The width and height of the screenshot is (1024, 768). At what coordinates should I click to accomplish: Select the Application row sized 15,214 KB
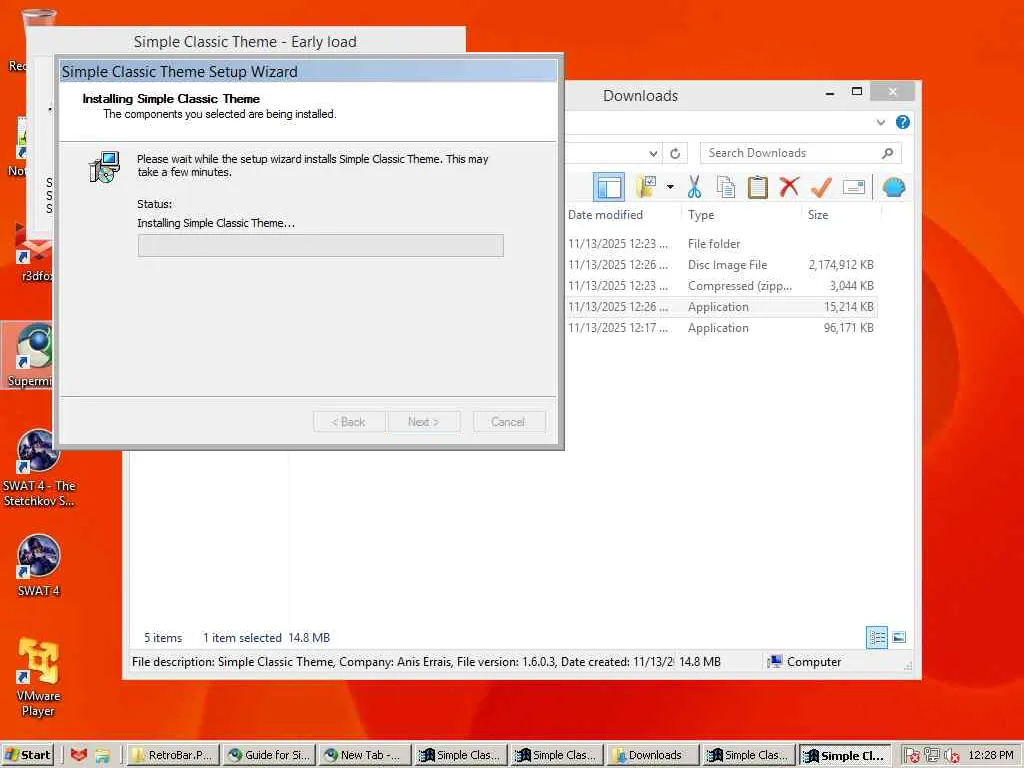click(x=721, y=306)
